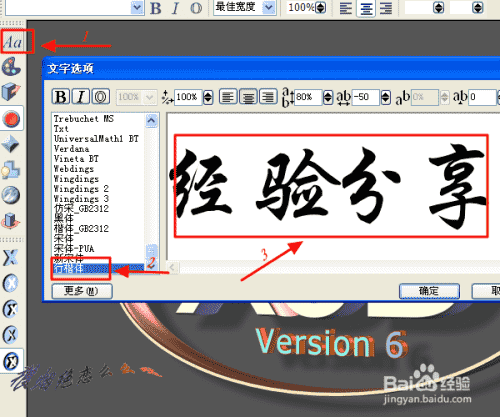Open the font name dropdown in main toolbar
Image resolution: width=500 pixels, height=417 pixels.
(137, 7)
